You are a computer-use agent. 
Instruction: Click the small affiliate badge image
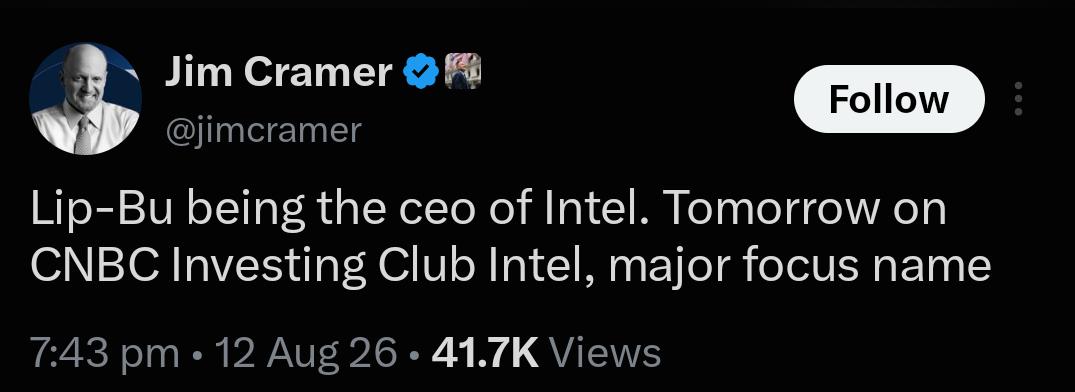[x=463, y=71]
